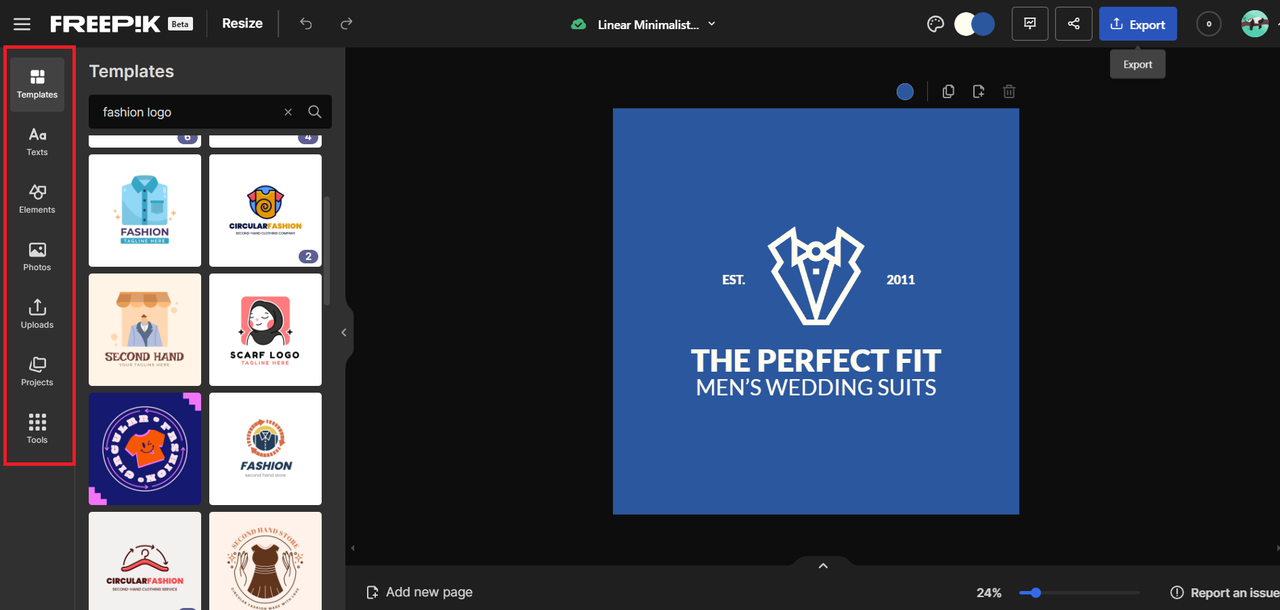This screenshot has height=610, width=1280.
Task: Click Report an issue link
Action: 1224,592
